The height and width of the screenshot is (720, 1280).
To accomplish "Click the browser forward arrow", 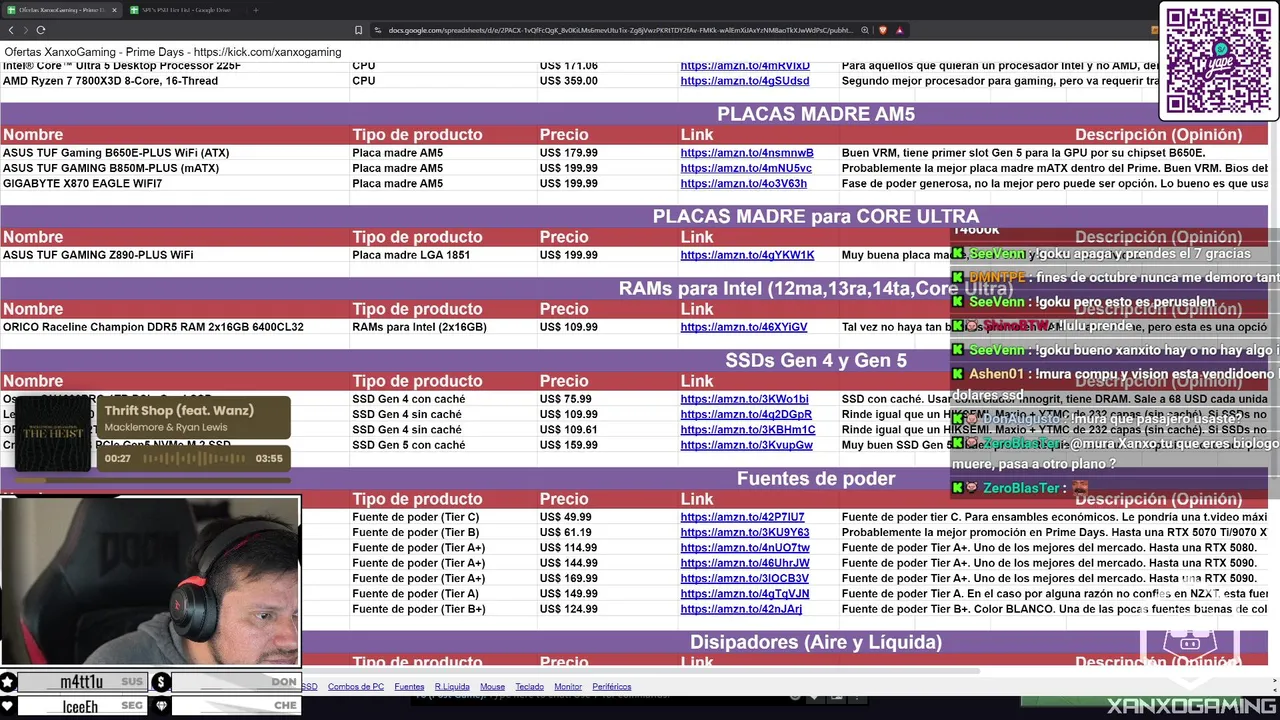I will [25, 30].
